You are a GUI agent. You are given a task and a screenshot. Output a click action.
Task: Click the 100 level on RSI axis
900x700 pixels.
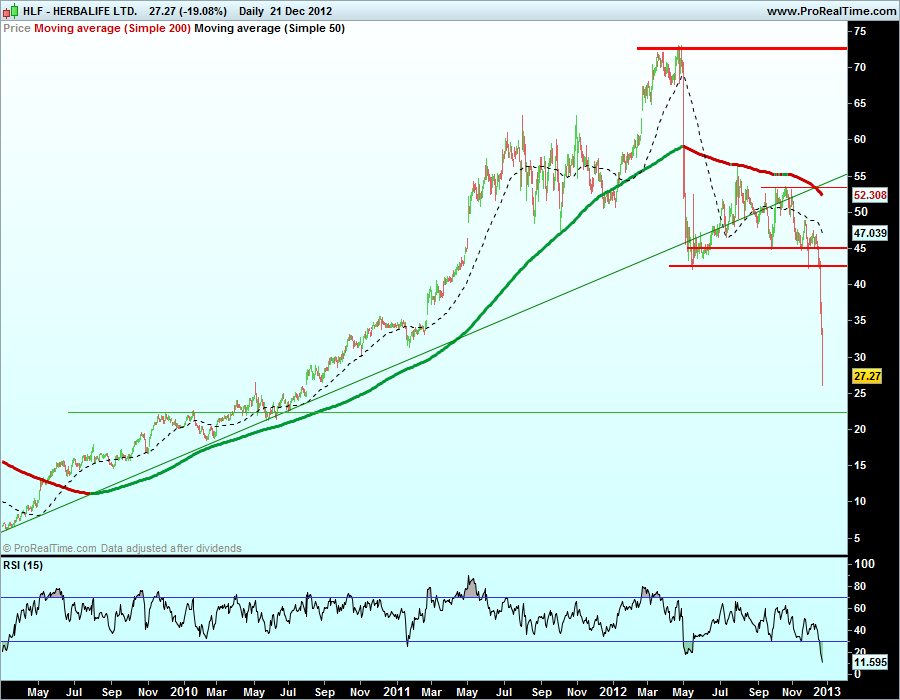[864, 564]
